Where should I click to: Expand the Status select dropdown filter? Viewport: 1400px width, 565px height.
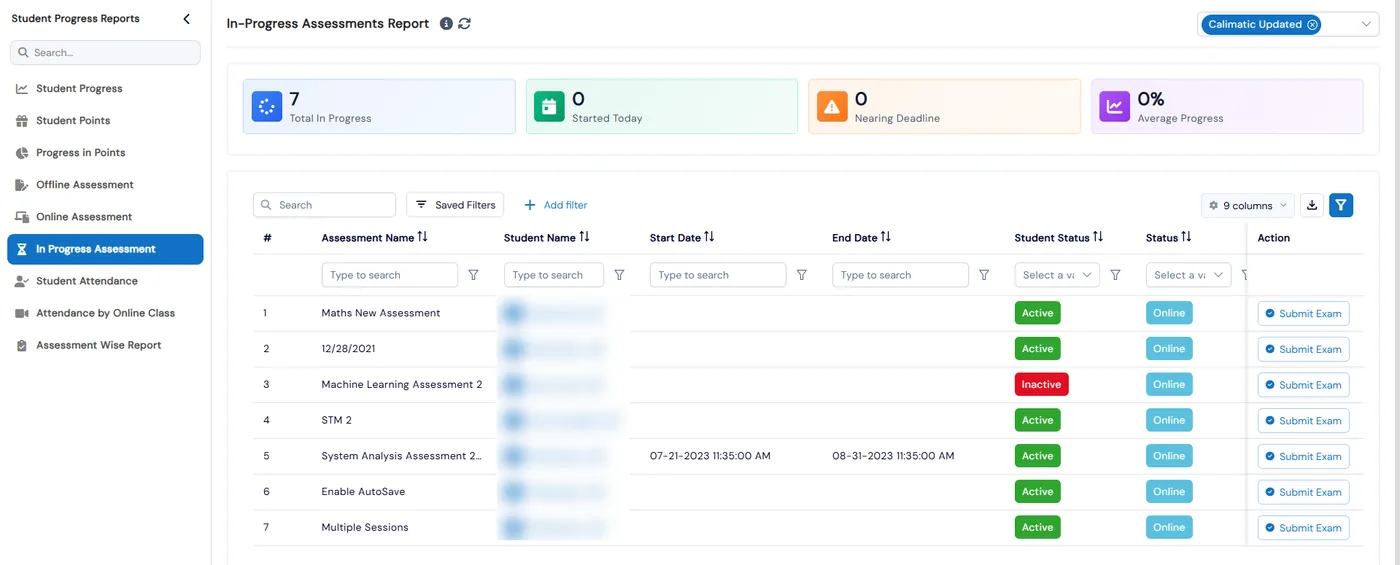pyautogui.click(x=1188, y=275)
